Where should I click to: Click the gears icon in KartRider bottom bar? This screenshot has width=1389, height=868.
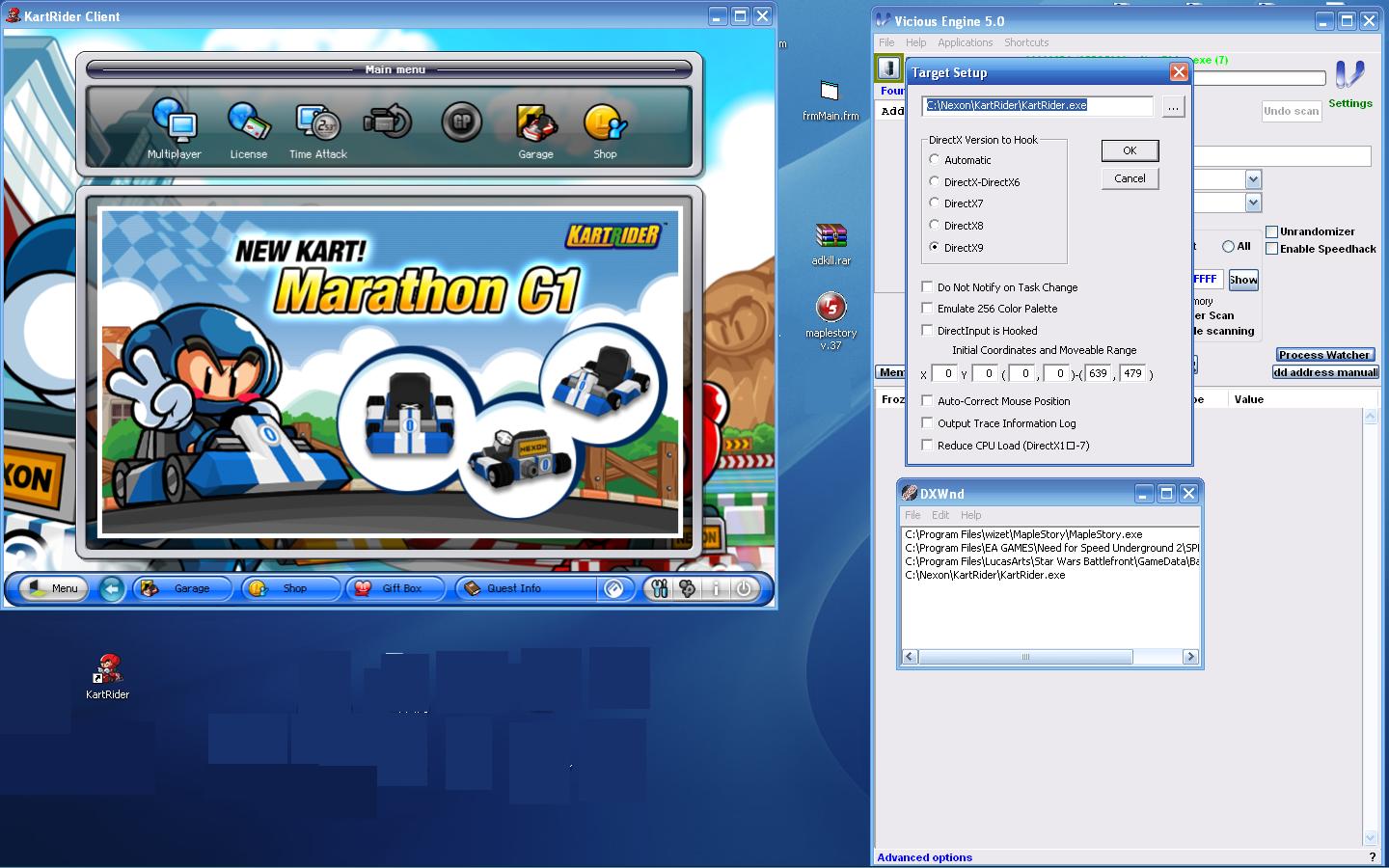688,588
